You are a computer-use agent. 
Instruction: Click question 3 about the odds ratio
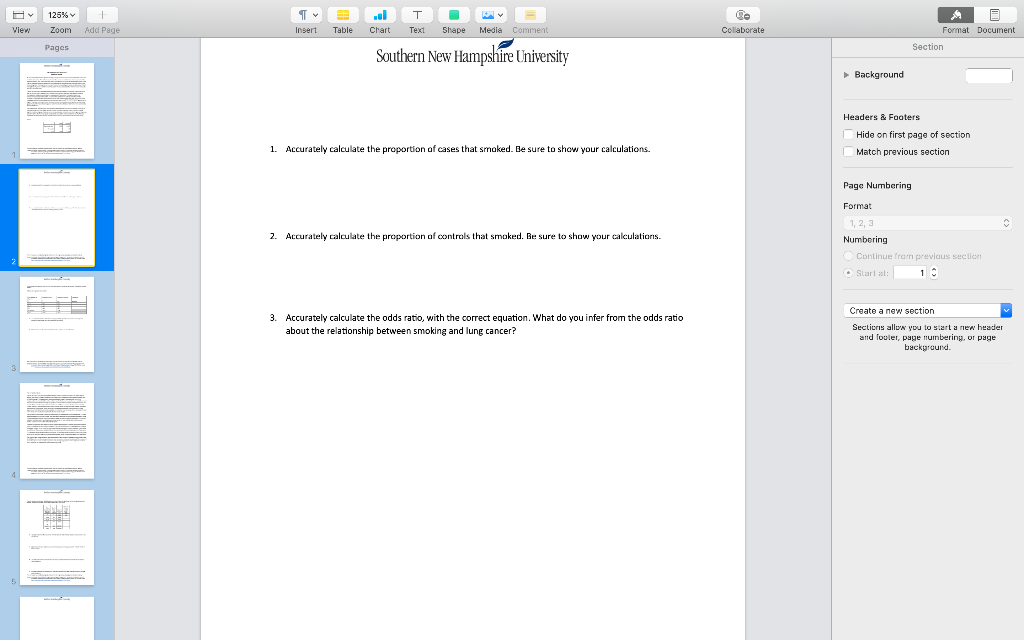(x=484, y=325)
